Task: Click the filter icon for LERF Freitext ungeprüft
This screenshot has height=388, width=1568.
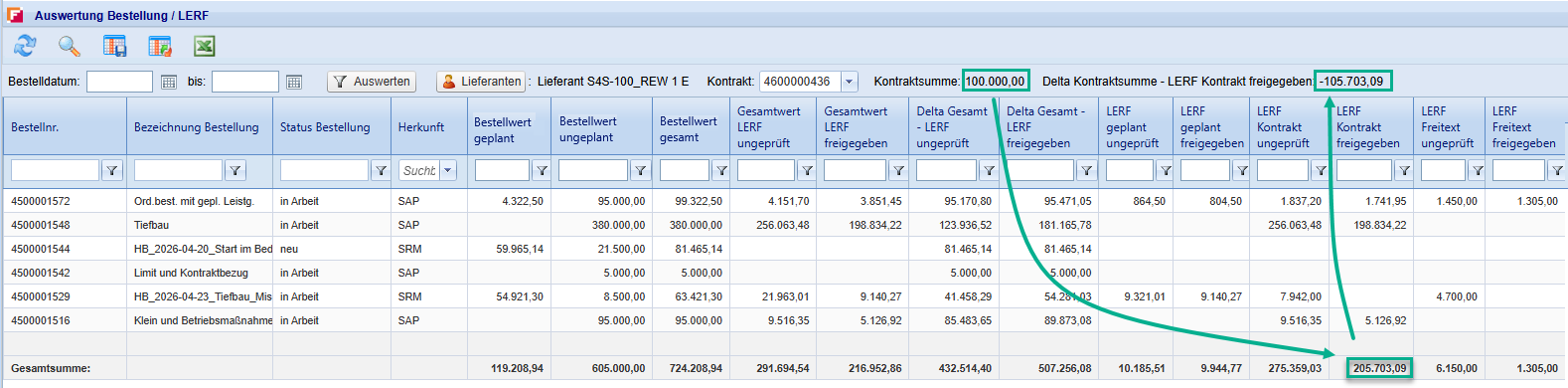Action: pyautogui.click(x=1477, y=170)
